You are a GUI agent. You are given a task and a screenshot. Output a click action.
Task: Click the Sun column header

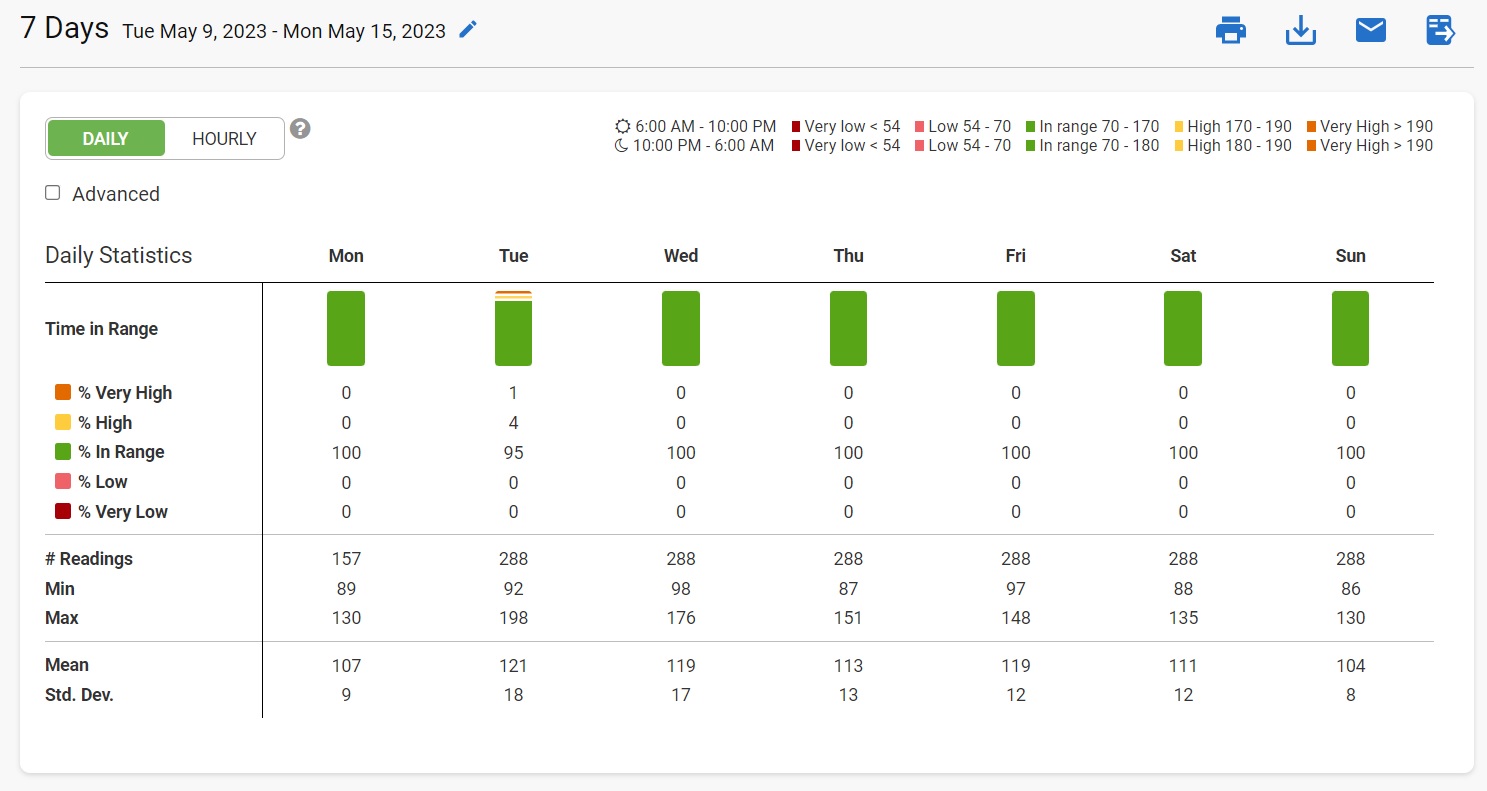click(1350, 256)
